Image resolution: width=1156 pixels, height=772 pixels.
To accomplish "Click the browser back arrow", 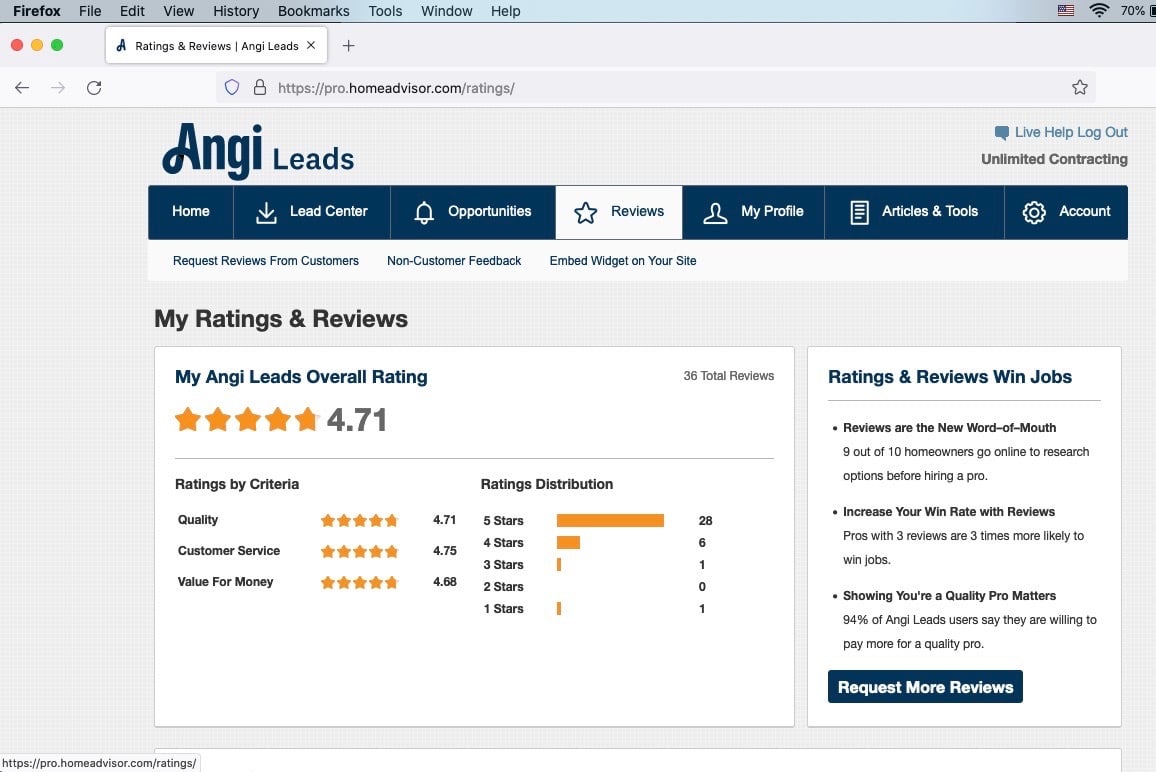I will (22, 88).
